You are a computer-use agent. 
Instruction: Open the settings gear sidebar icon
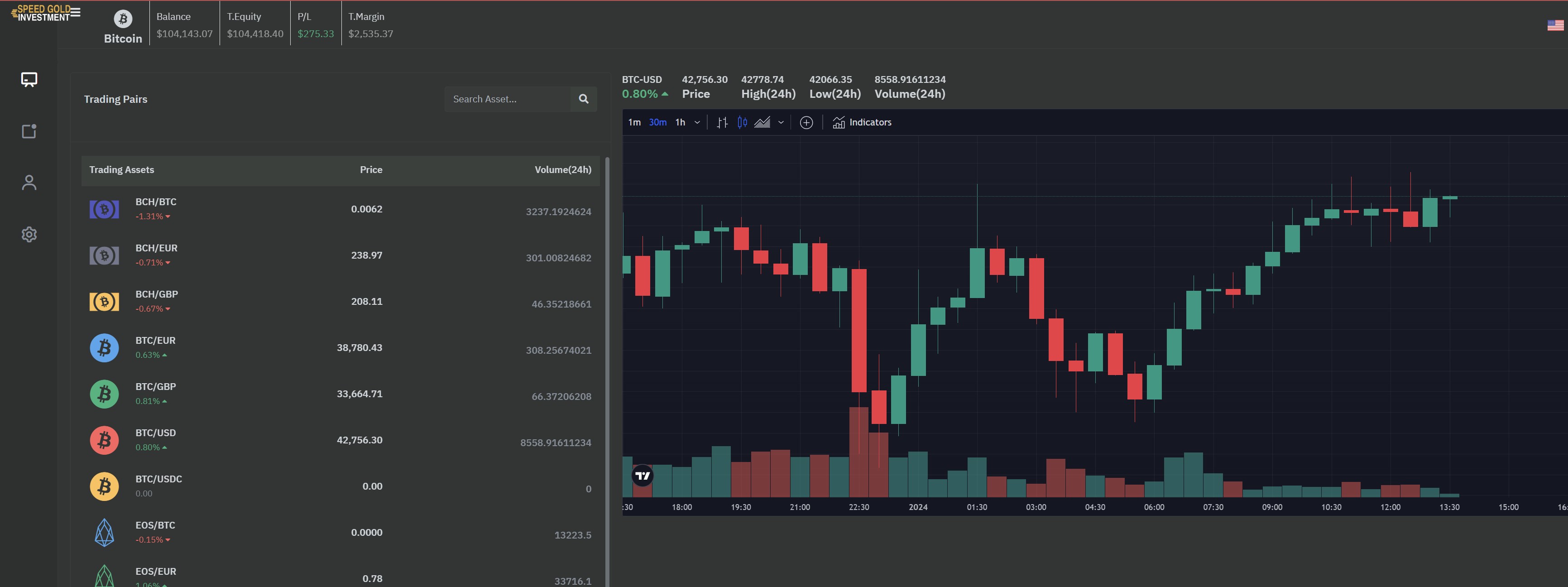29,235
